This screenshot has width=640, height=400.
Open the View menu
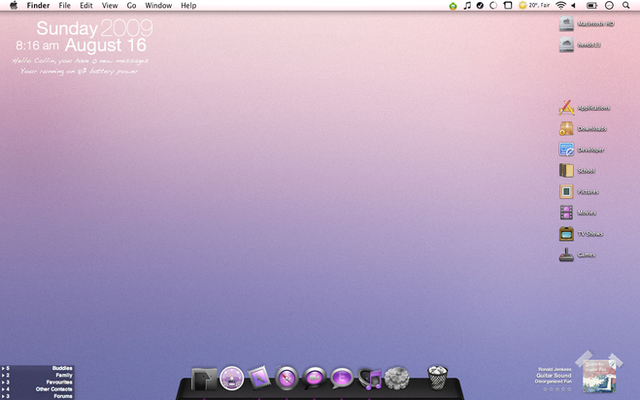point(110,5)
